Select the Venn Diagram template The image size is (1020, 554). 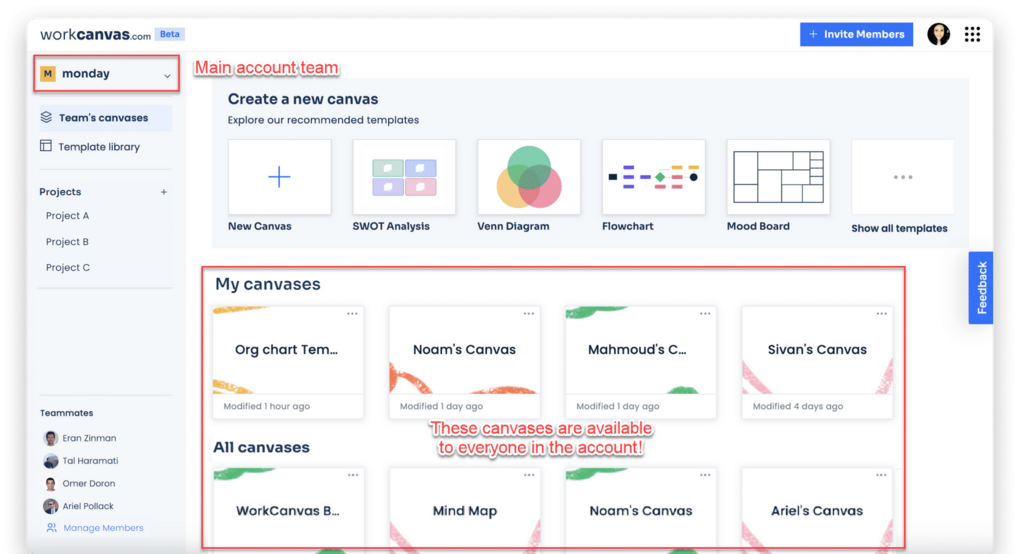529,177
